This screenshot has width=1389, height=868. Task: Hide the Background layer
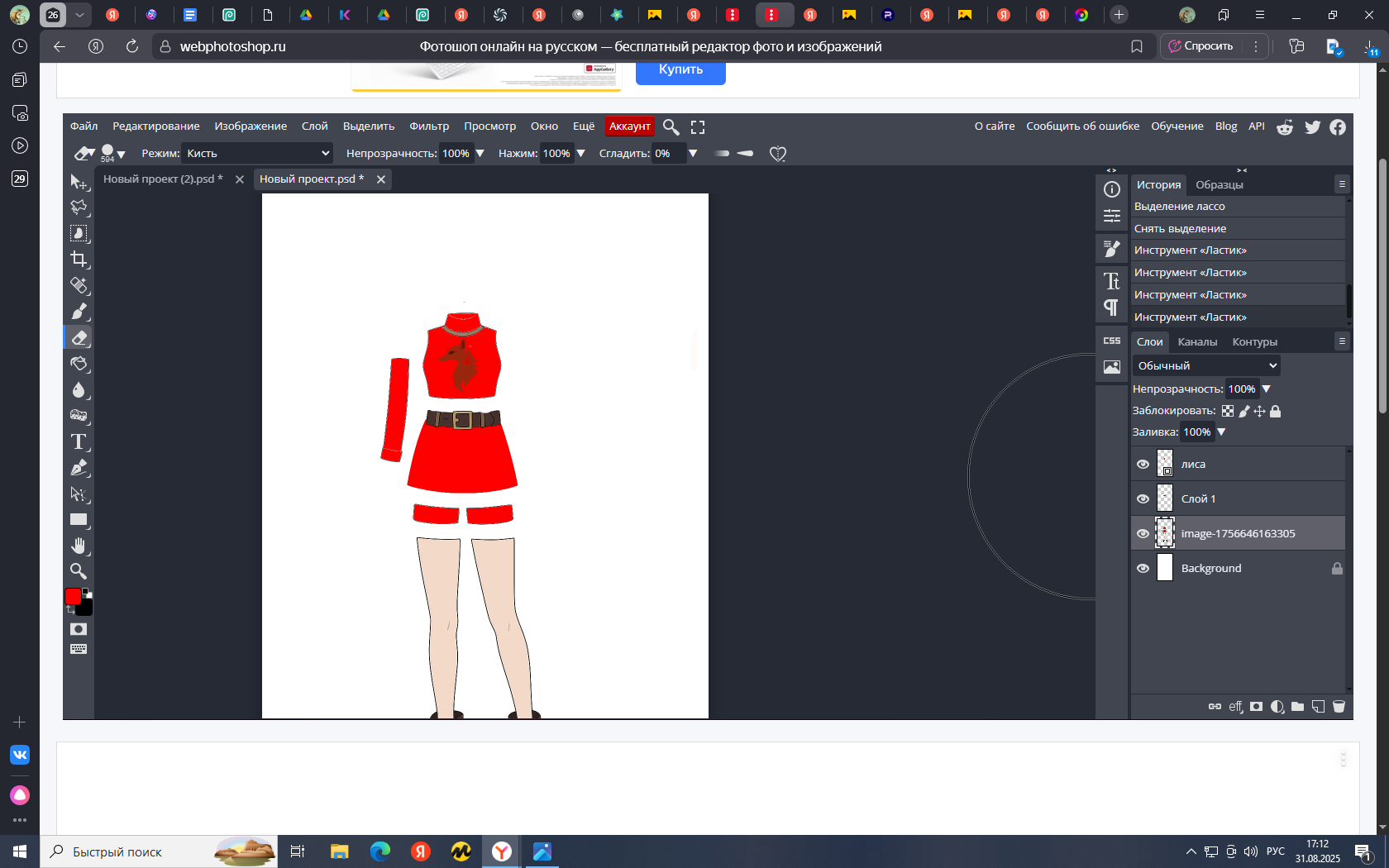pyautogui.click(x=1143, y=569)
